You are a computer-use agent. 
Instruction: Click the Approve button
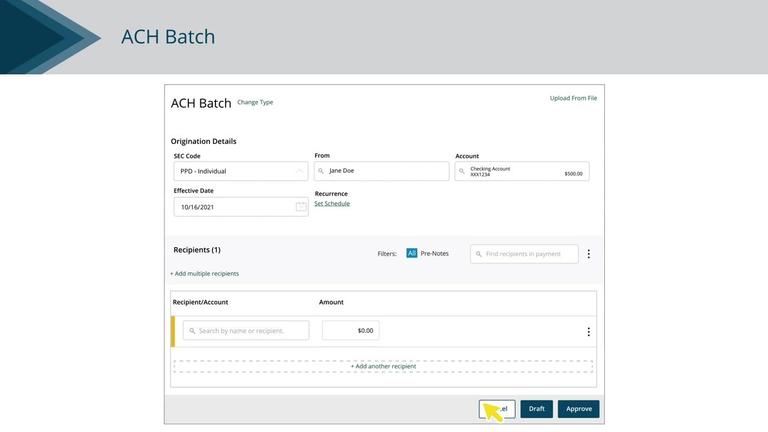[x=578, y=409]
